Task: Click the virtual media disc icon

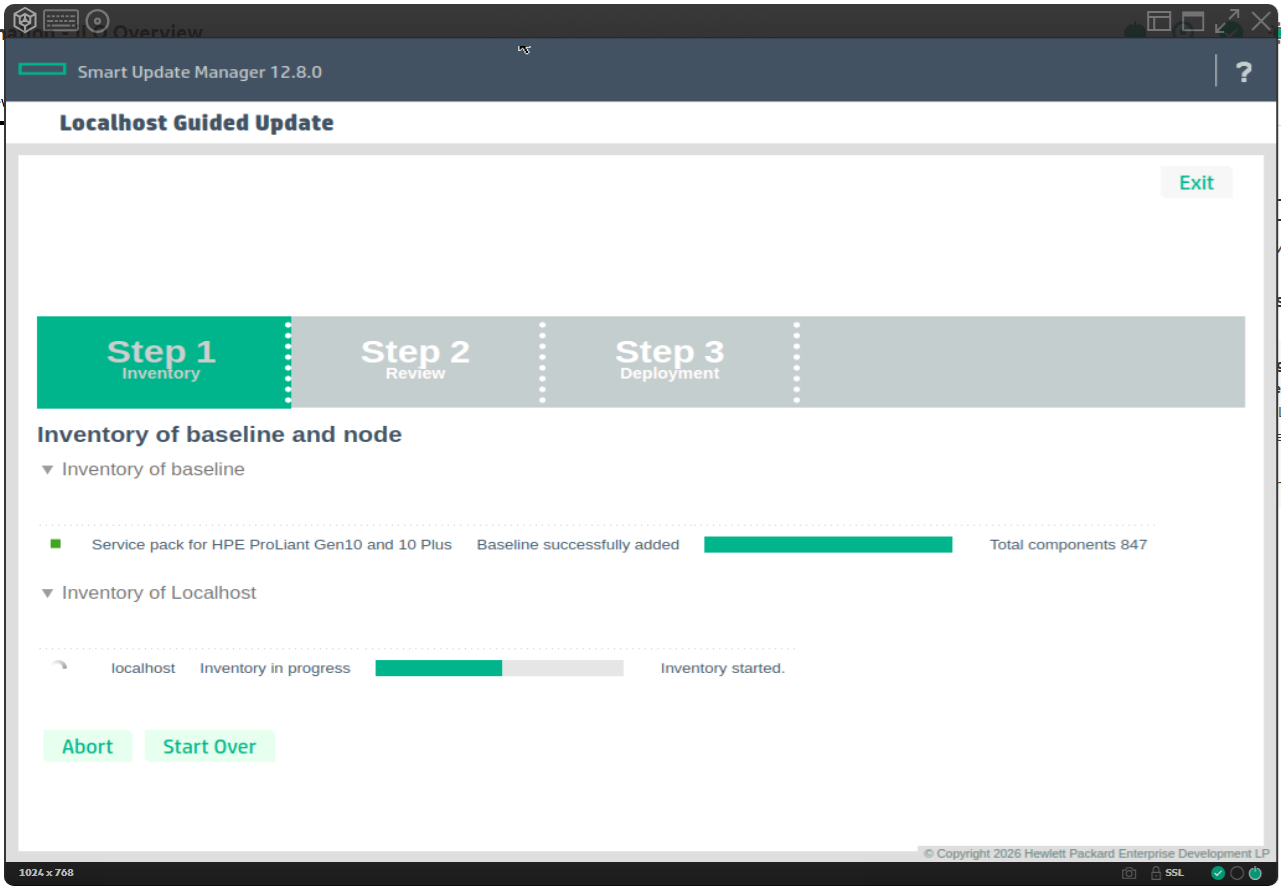Action: [x=97, y=20]
